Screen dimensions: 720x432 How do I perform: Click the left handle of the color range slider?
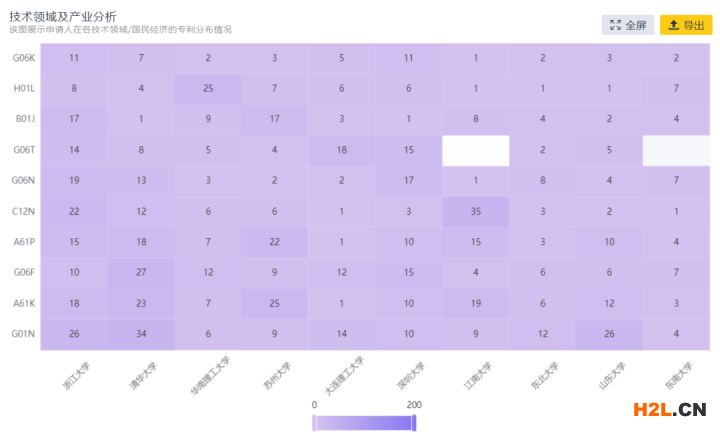coord(315,423)
